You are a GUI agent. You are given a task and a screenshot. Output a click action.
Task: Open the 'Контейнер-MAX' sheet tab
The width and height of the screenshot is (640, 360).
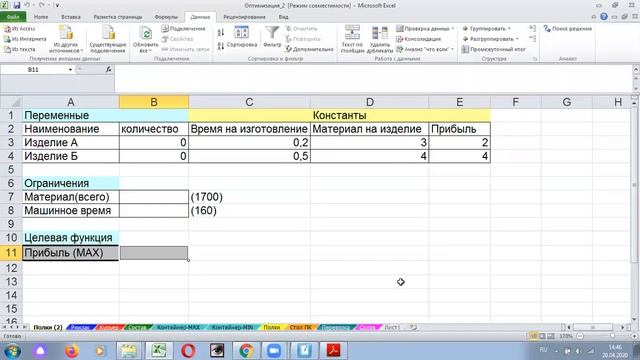[x=178, y=327]
